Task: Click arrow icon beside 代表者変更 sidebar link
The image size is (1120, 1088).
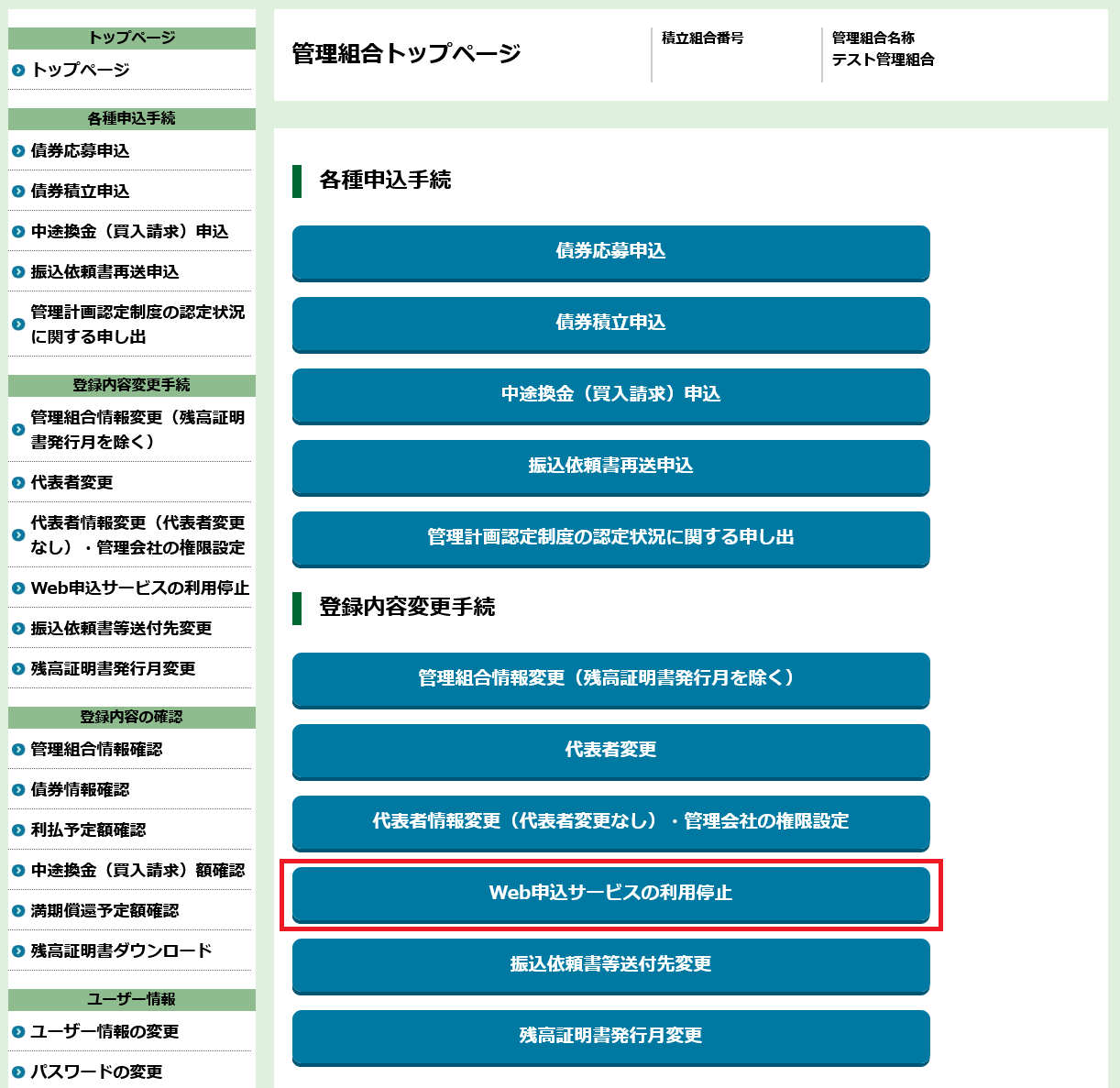Action: (18, 482)
